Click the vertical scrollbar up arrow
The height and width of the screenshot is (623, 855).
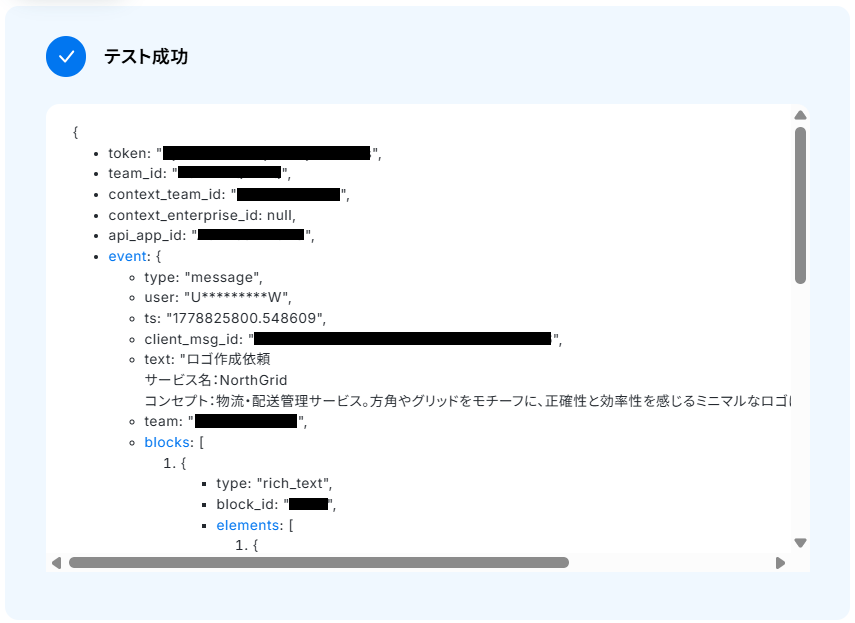click(x=800, y=115)
